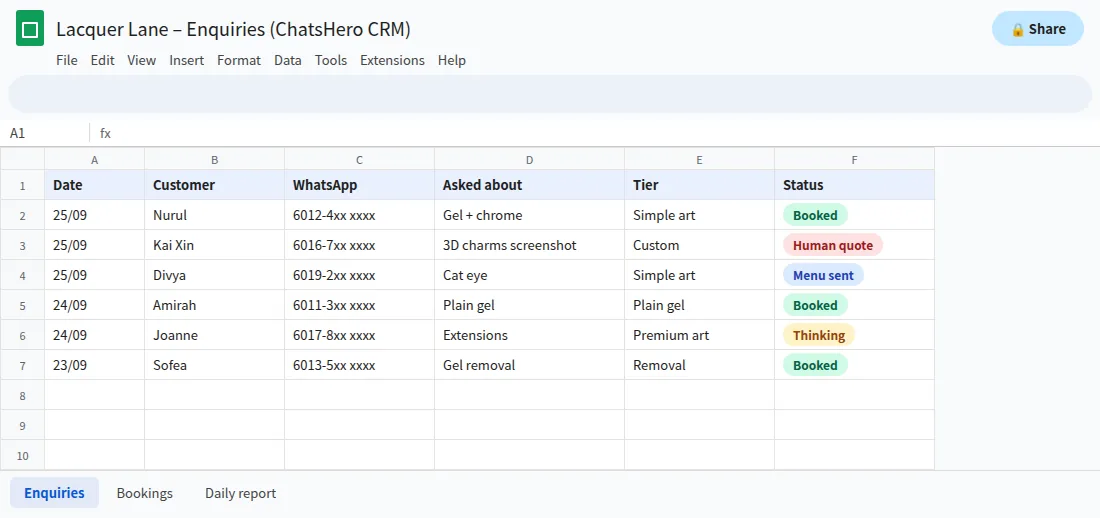Click the Joanne customer cell

click(215, 335)
